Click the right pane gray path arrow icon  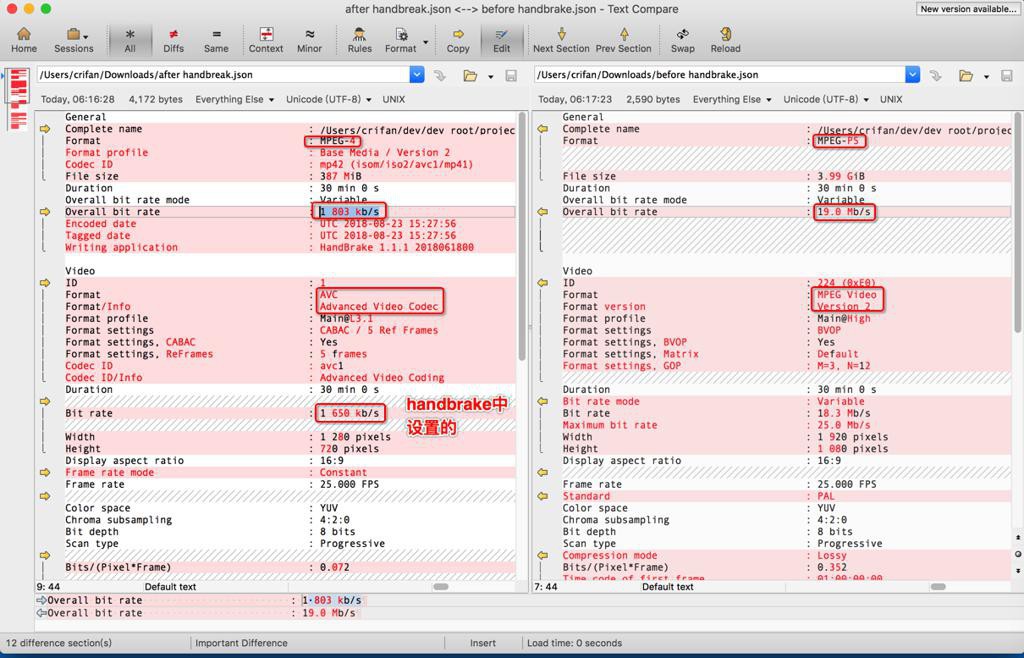936,76
